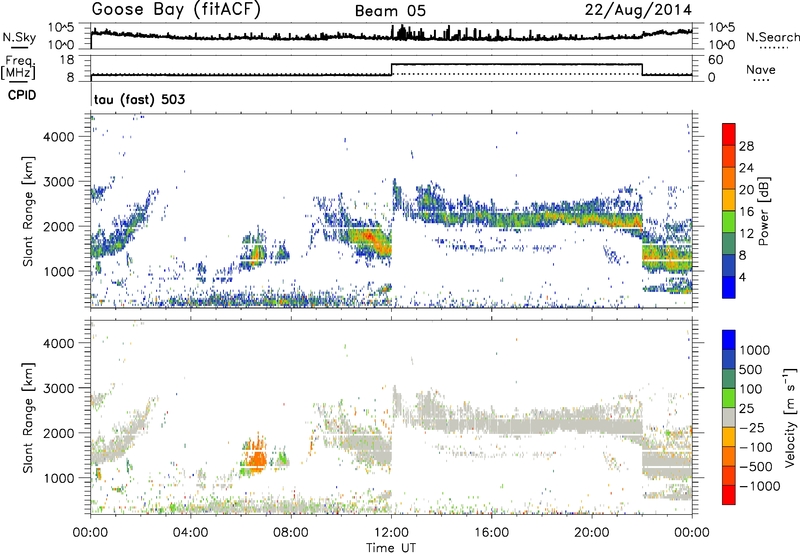This screenshot has height=554, width=800.
Task: Click the 'N.Sky' legend label
Action: click(19, 37)
